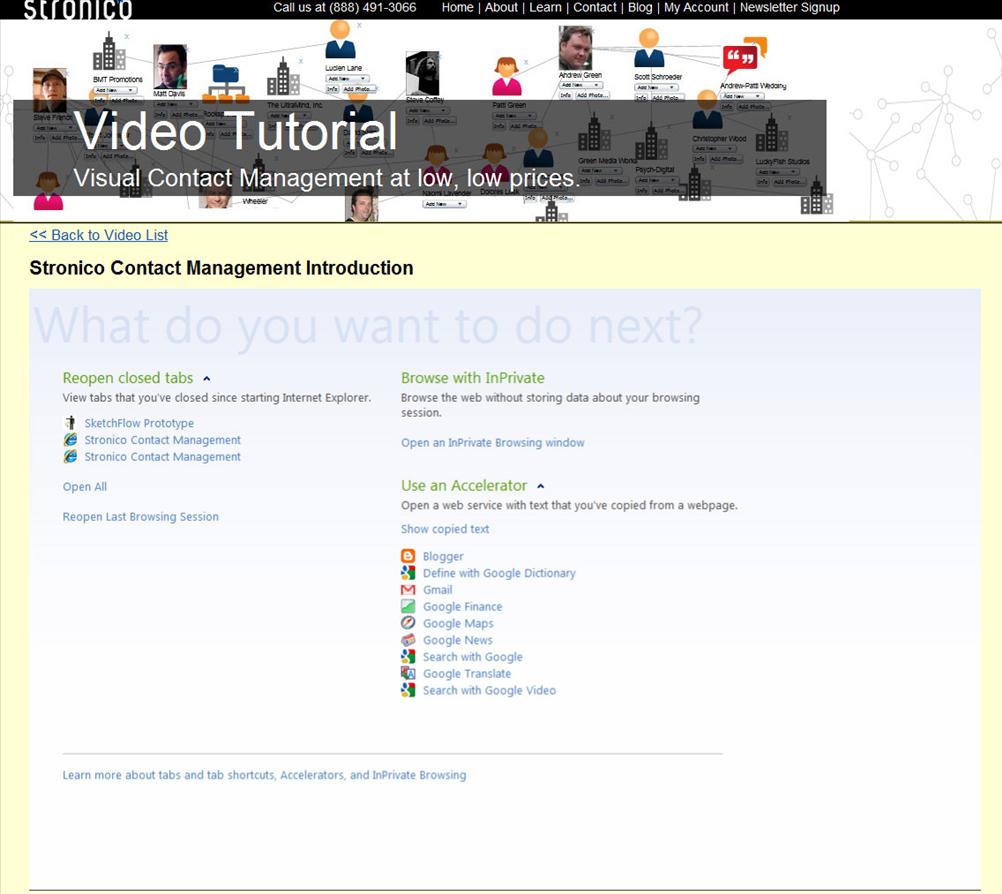Image resolution: width=1002 pixels, height=894 pixels.
Task: Click the SketchFlow Prototype tab icon
Action: coord(70,422)
